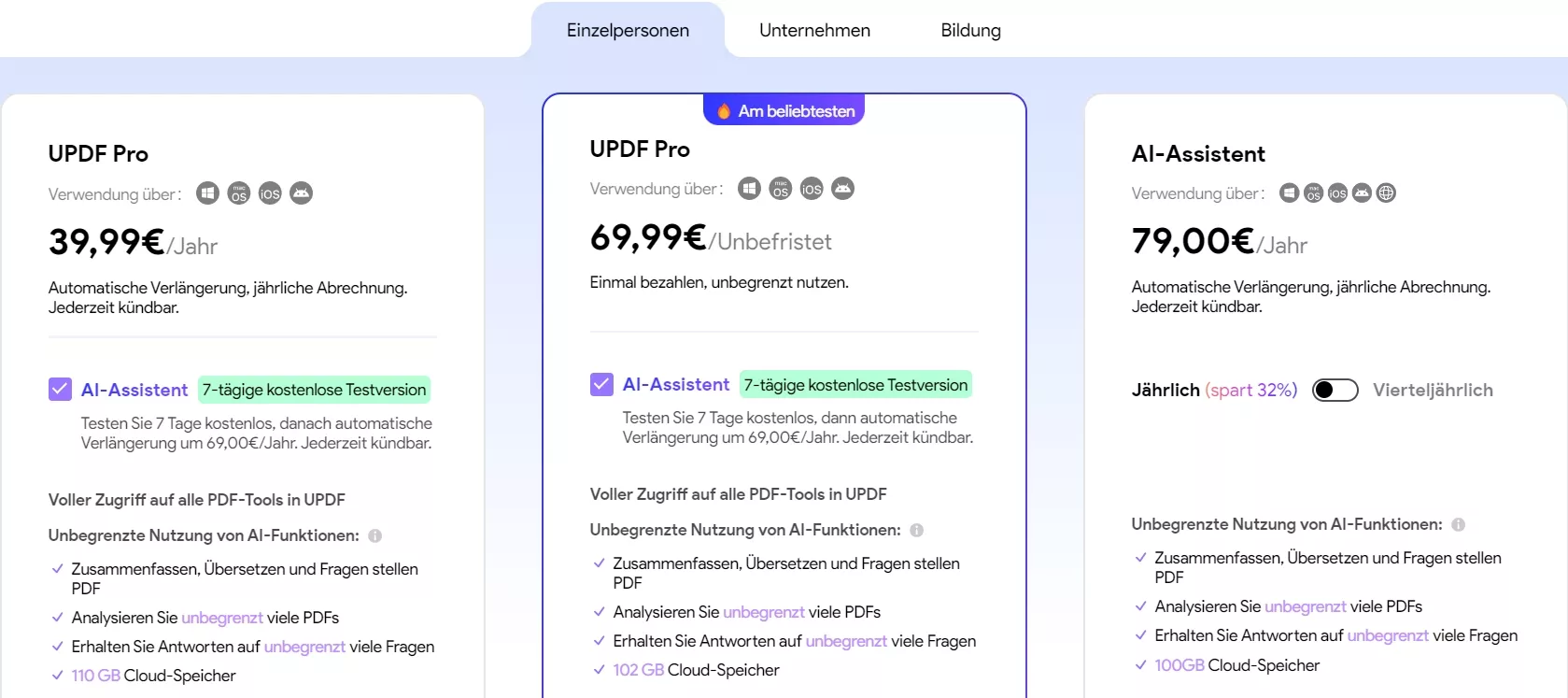Switch to the Unternehmen tab
Viewport: 1568px width, 698px height.
[814, 30]
